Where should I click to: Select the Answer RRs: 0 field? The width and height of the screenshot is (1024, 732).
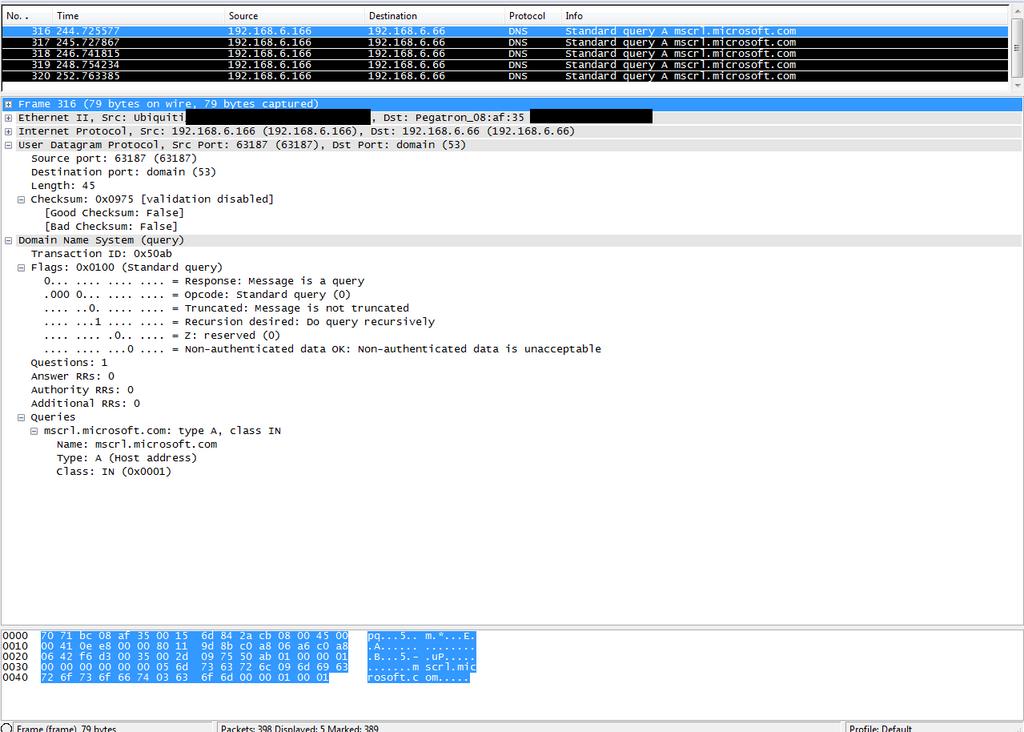pos(72,377)
